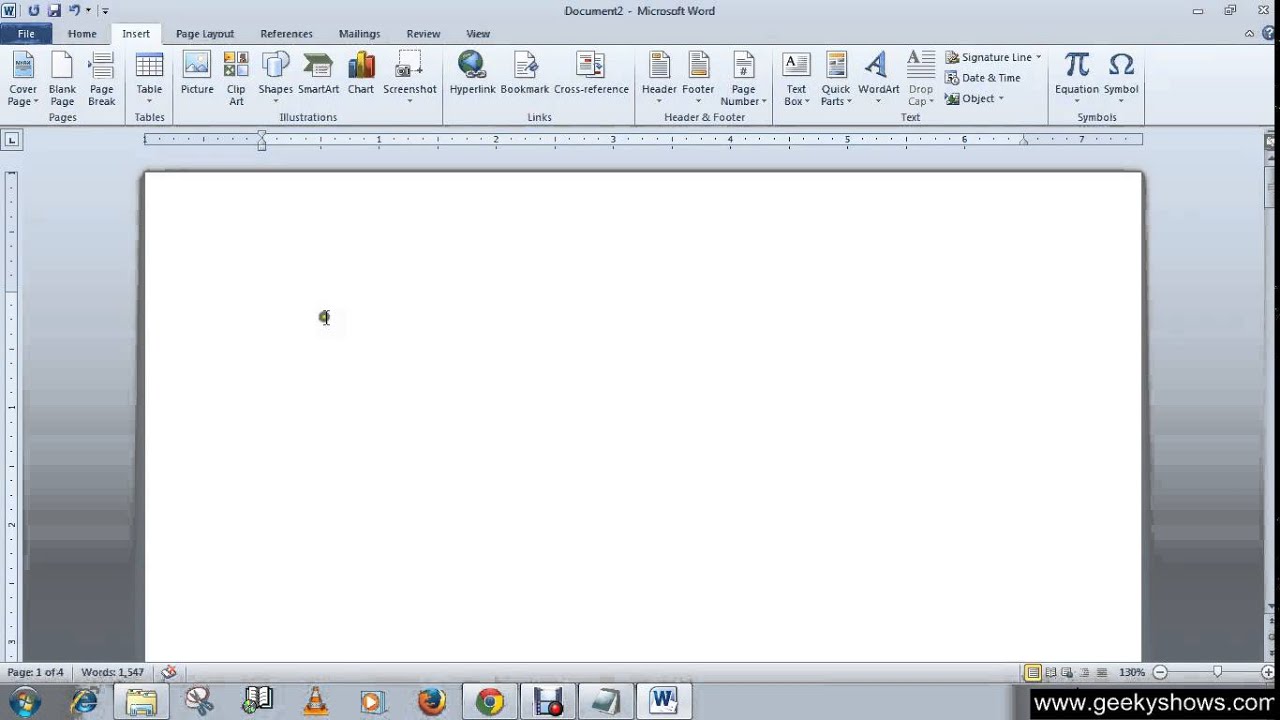Click the Redo/Repeat quick access icon
Screen dimensions: 1280x720
coord(34,10)
